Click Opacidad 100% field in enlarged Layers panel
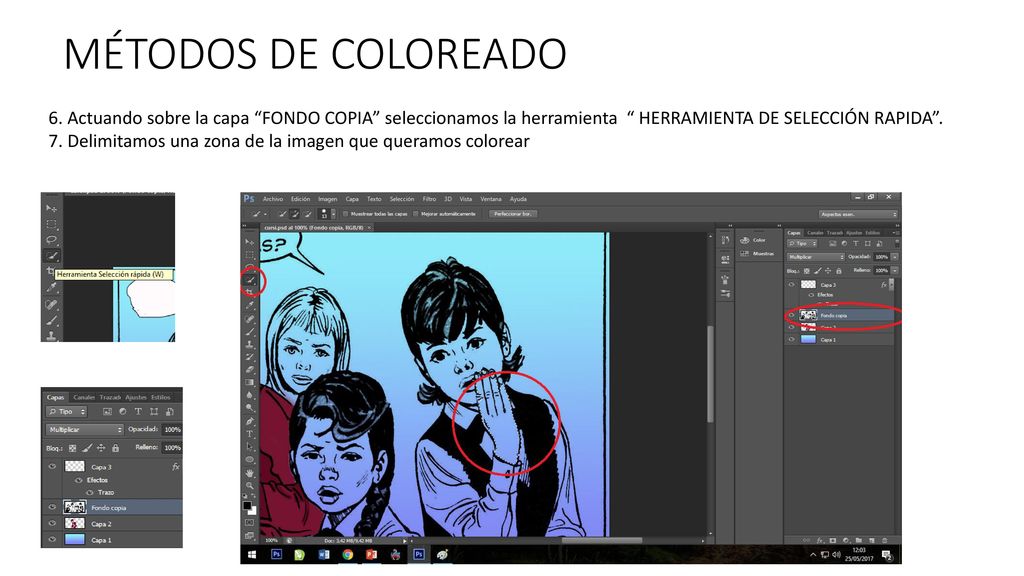This screenshot has height=576, width=1024. 172,430
